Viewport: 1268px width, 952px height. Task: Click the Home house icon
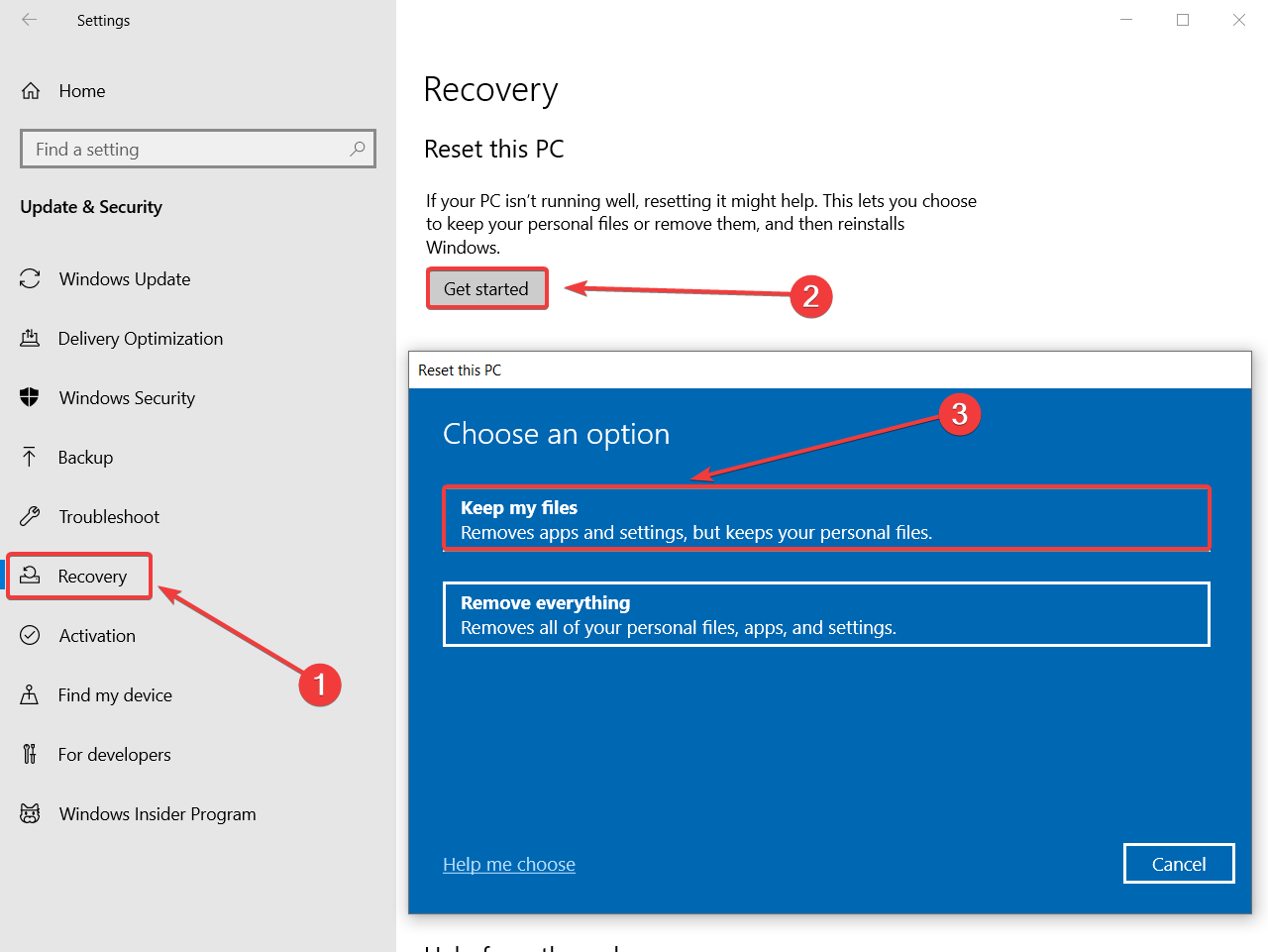(x=31, y=91)
